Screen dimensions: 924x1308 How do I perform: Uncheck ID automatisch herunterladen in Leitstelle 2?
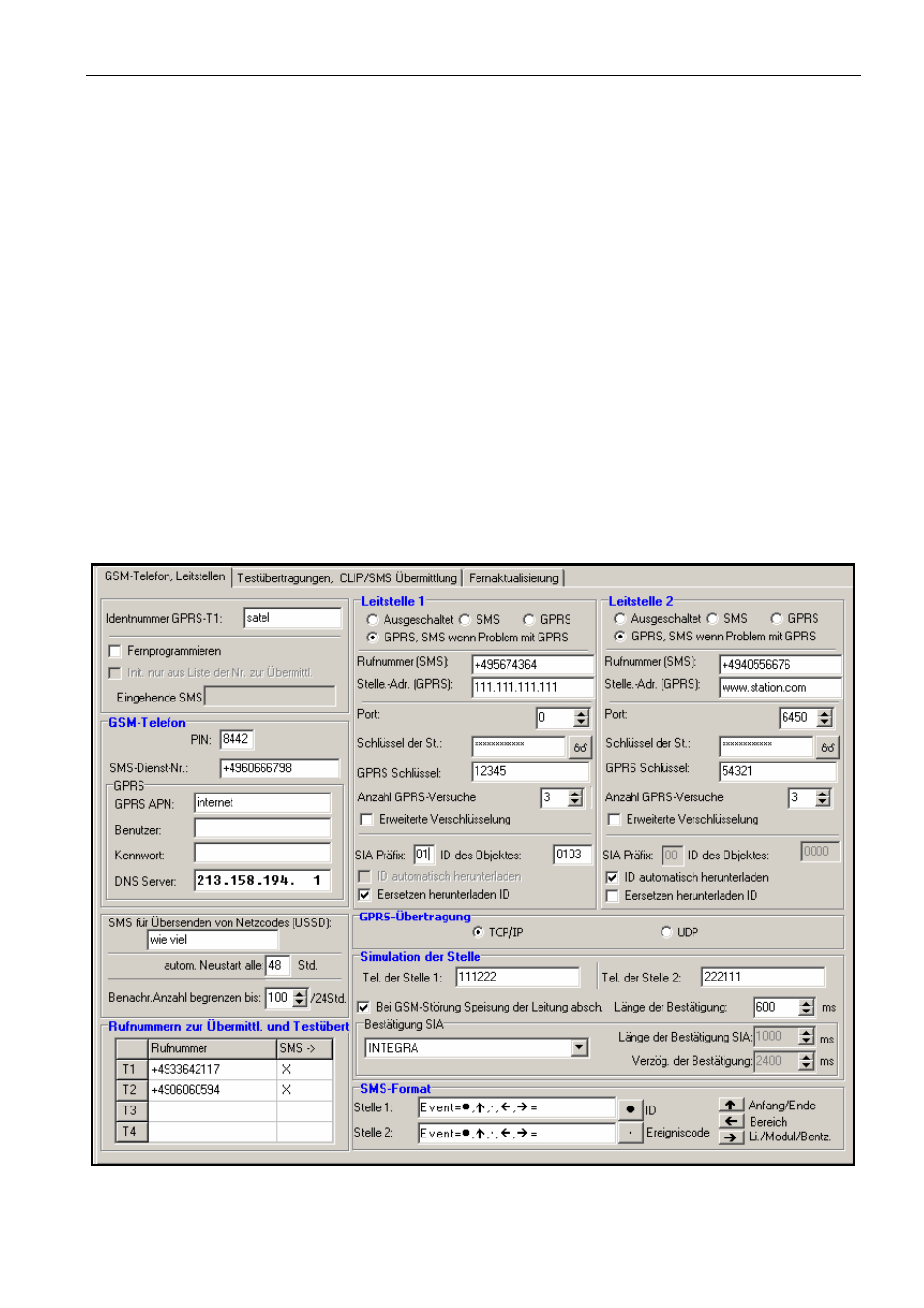click(611, 877)
